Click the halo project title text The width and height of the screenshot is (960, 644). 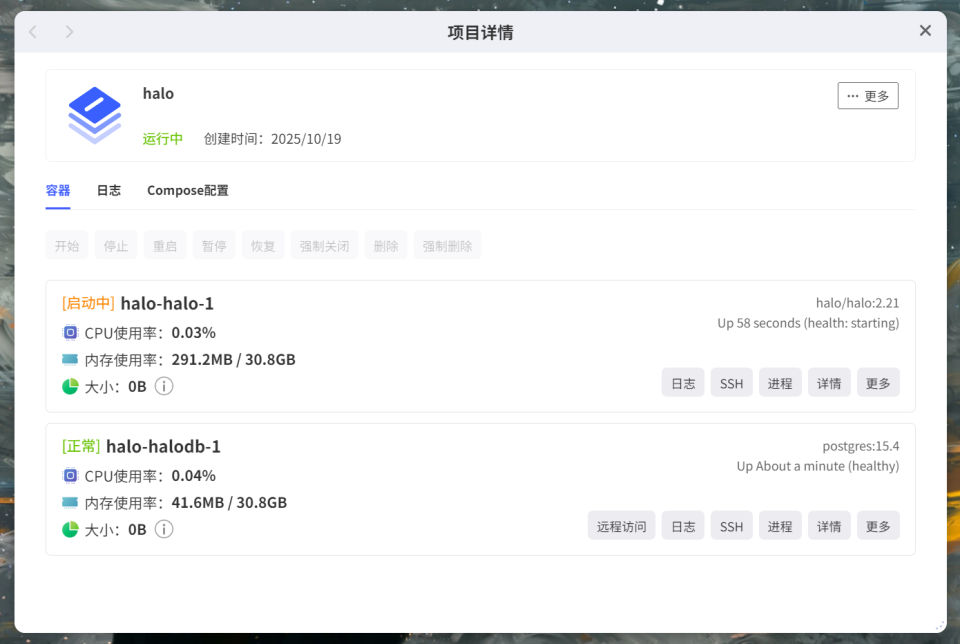[159, 94]
